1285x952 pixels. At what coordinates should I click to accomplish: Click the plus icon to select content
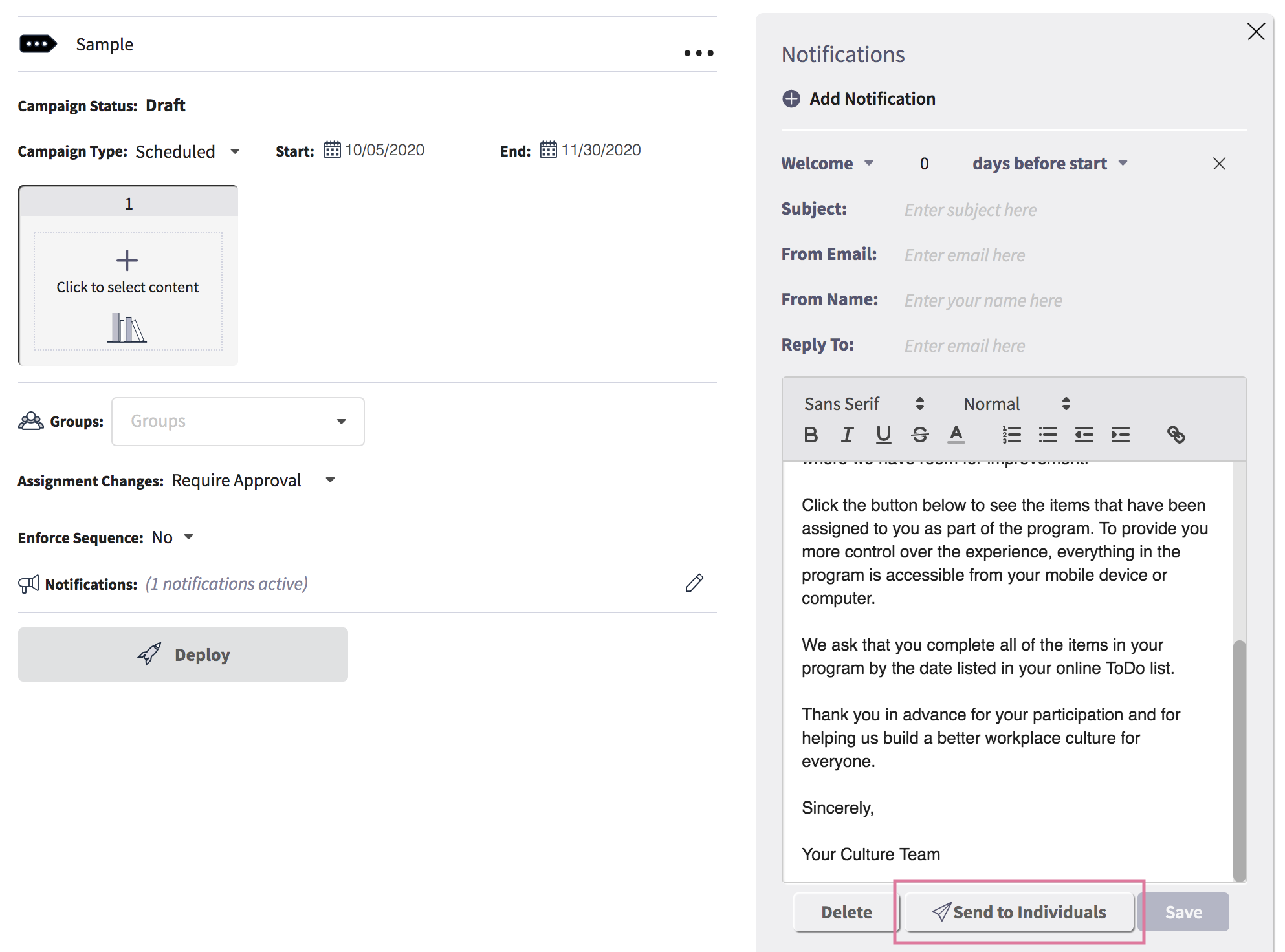coord(127,261)
